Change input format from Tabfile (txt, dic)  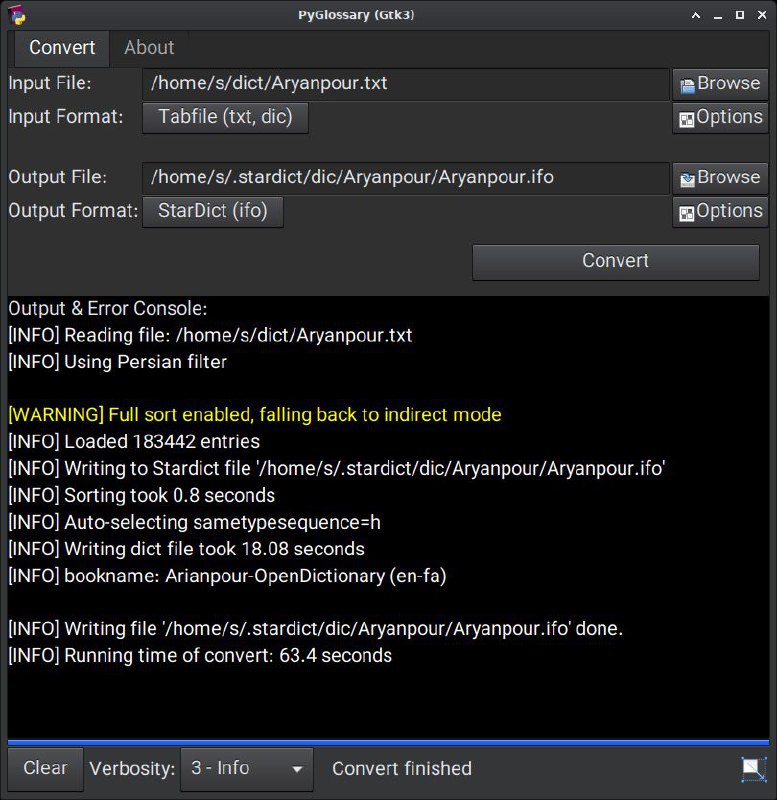[x=225, y=118]
